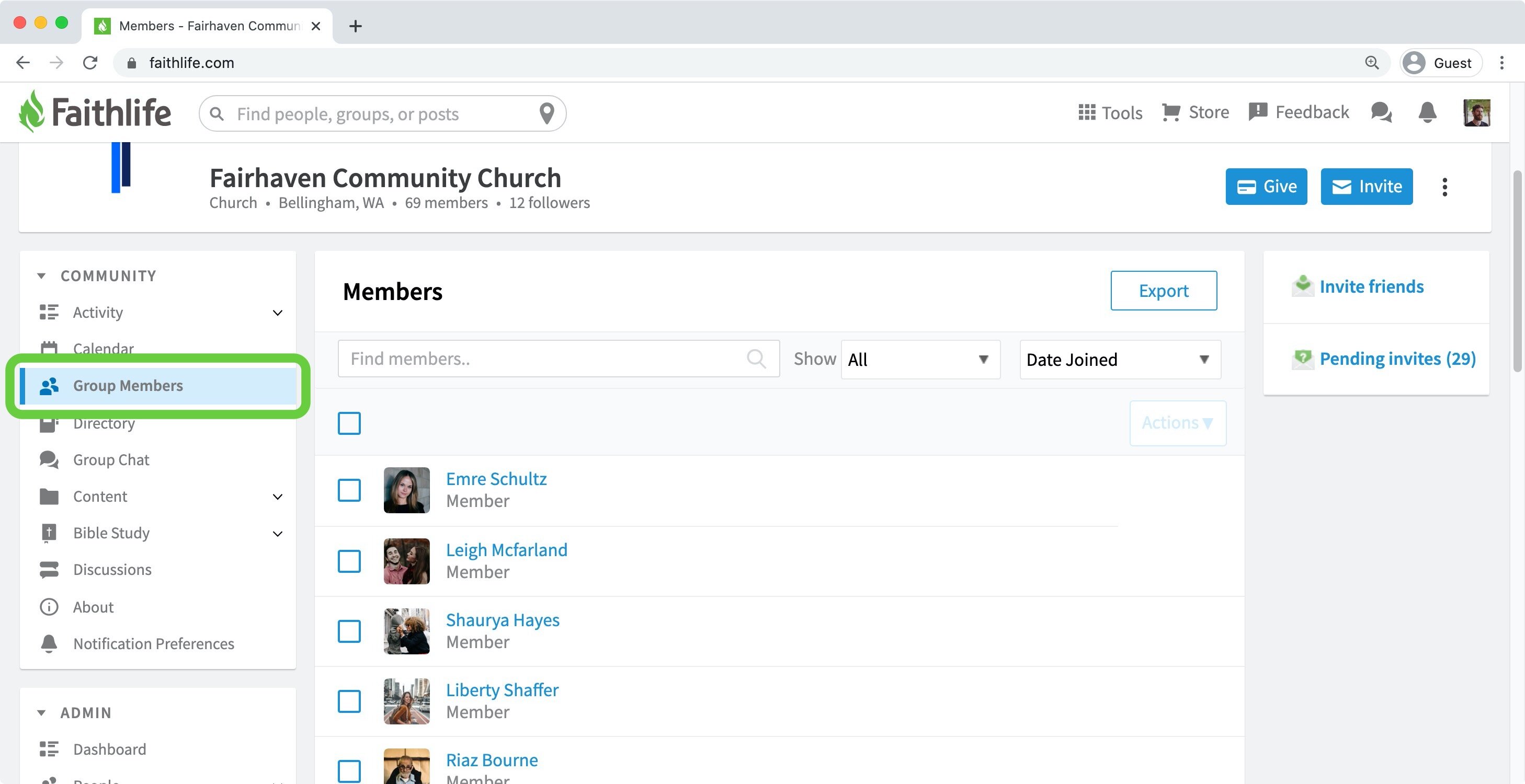Click the Find members search field
The width and height of the screenshot is (1525, 784).
click(x=558, y=359)
